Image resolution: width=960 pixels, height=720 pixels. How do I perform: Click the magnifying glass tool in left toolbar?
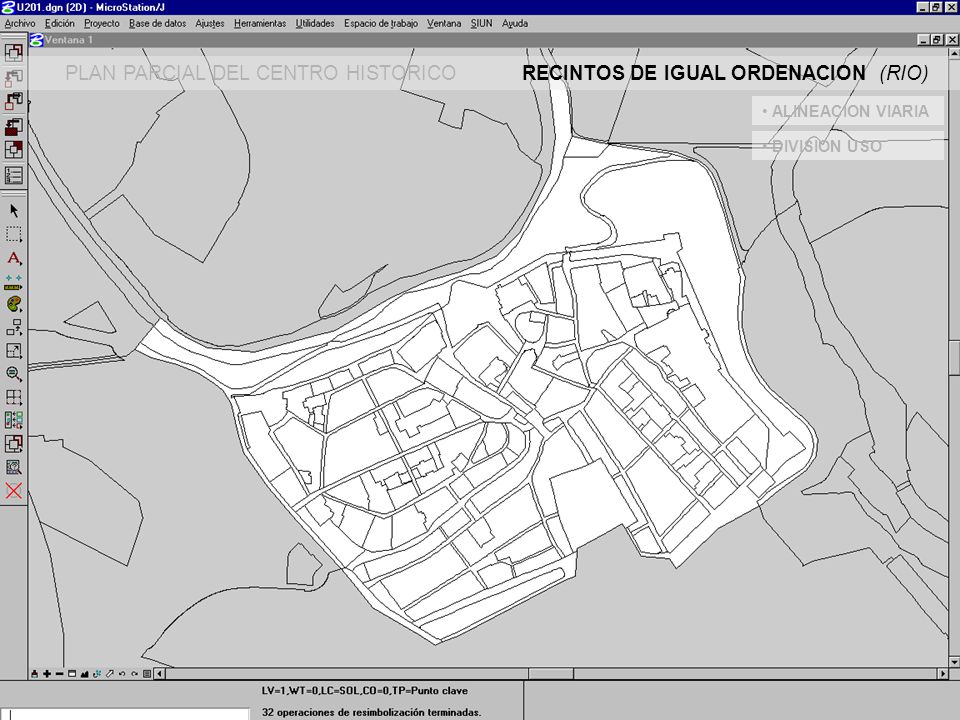click(13, 374)
